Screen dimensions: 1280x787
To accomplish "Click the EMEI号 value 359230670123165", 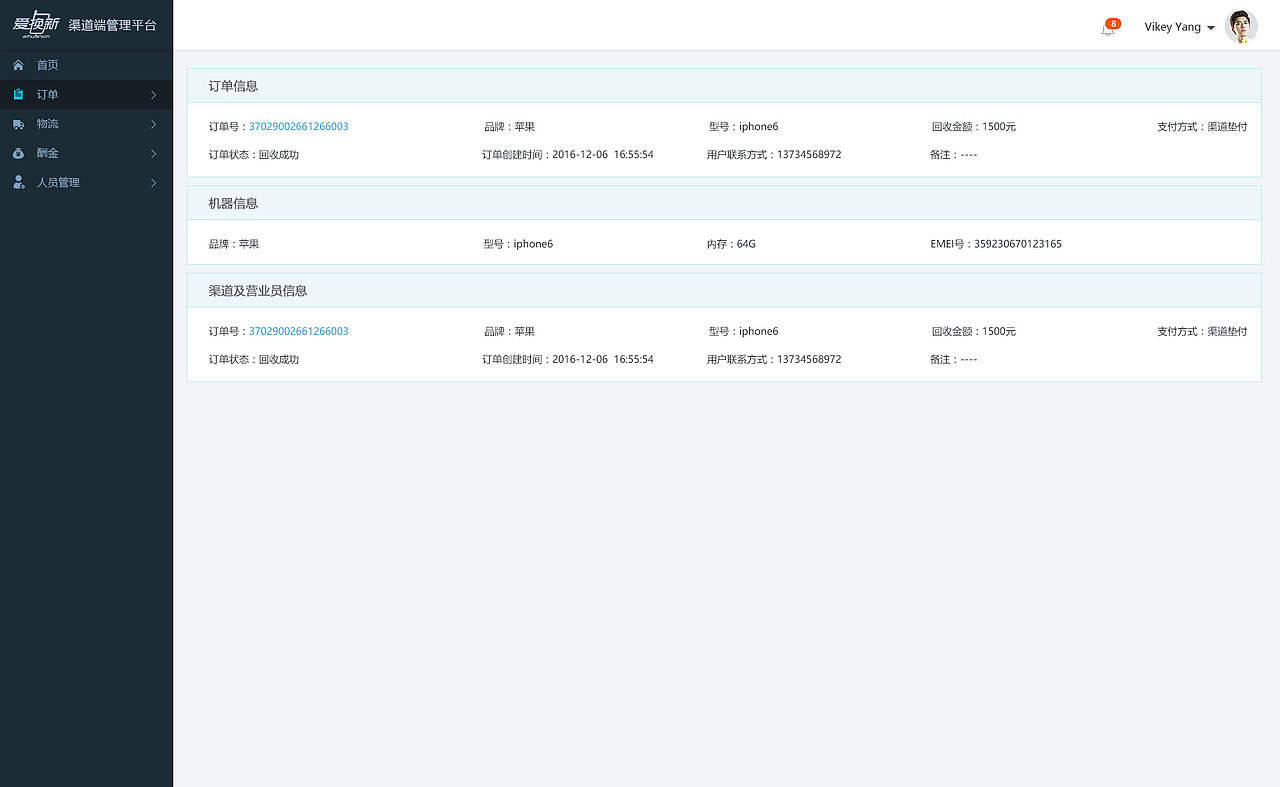I will [1018, 244].
